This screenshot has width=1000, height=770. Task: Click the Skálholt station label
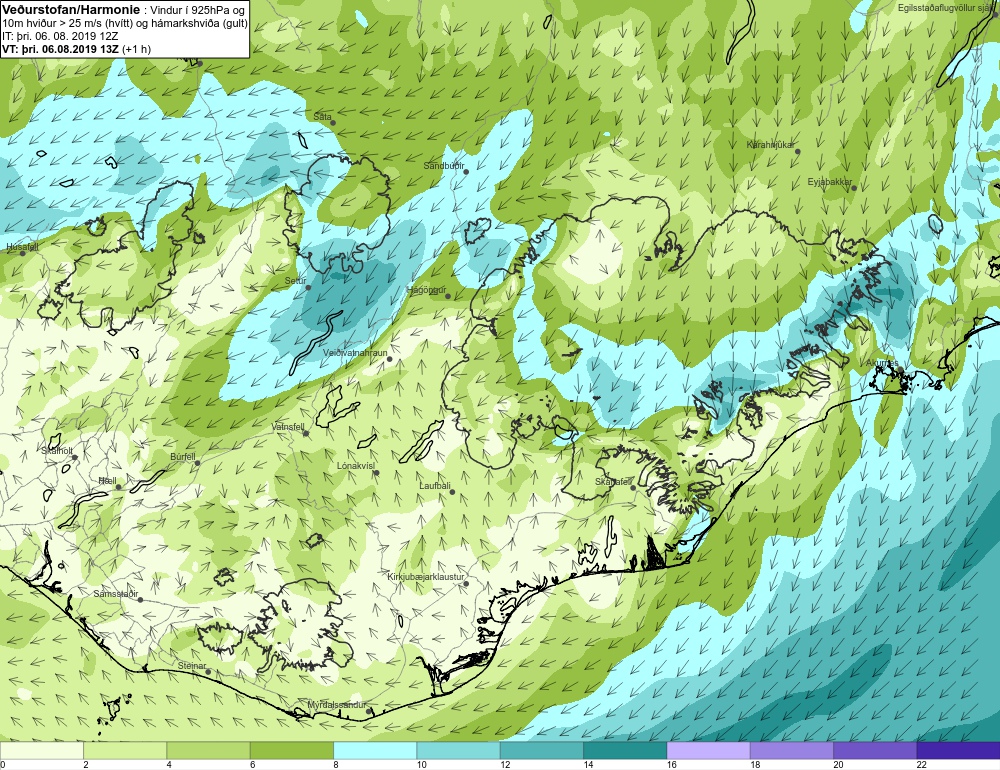point(57,450)
